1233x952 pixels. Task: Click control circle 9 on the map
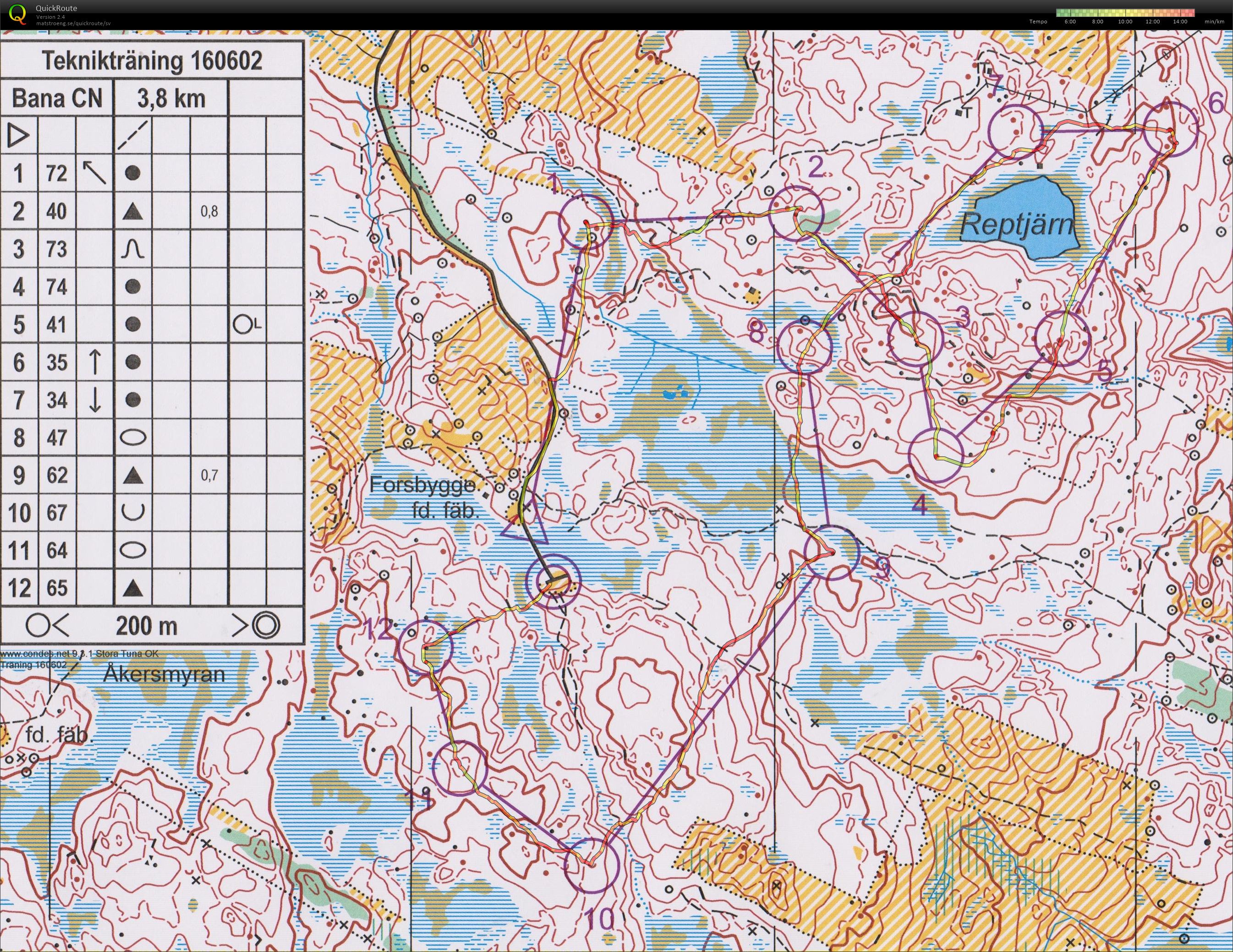pos(831,553)
